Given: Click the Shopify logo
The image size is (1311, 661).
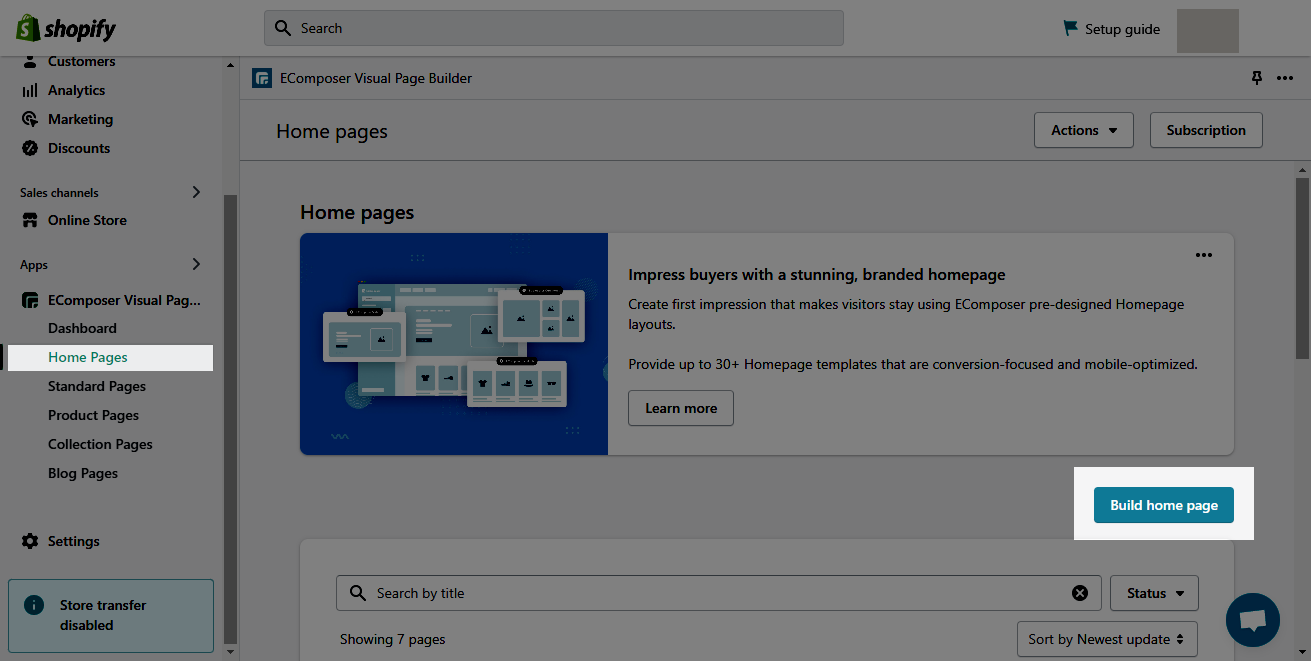Looking at the screenshot, I should click(66, 28).
